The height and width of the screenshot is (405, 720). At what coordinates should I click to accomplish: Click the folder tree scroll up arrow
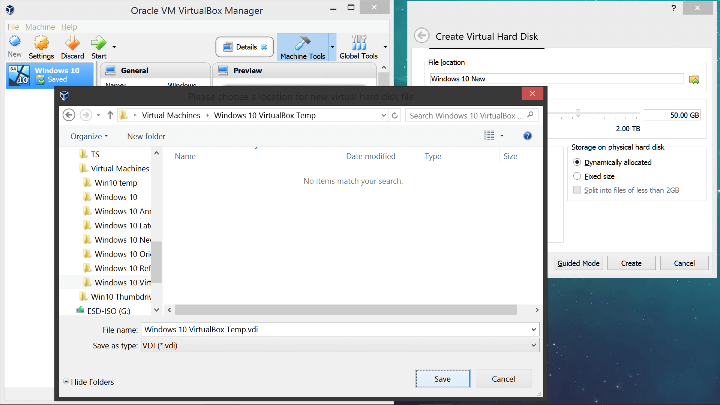[157, 153]
